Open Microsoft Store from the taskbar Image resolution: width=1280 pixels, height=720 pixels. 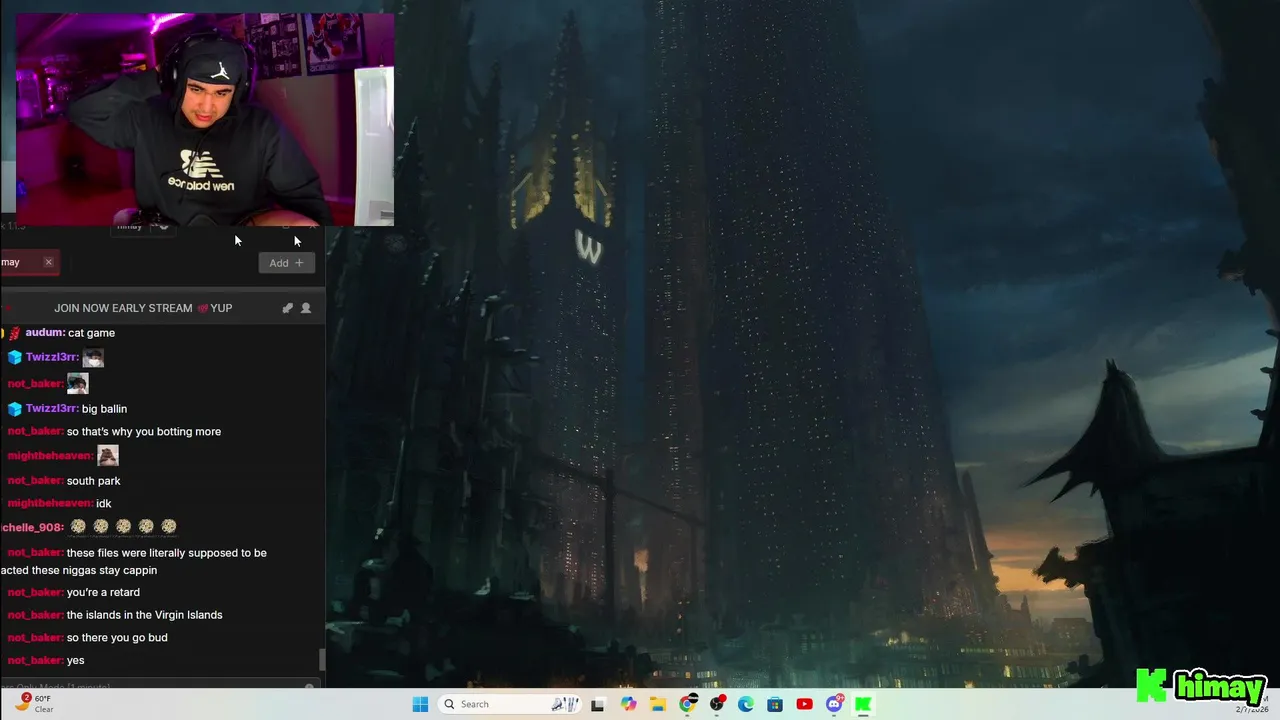pyautogui.click(x=775, y=704)
